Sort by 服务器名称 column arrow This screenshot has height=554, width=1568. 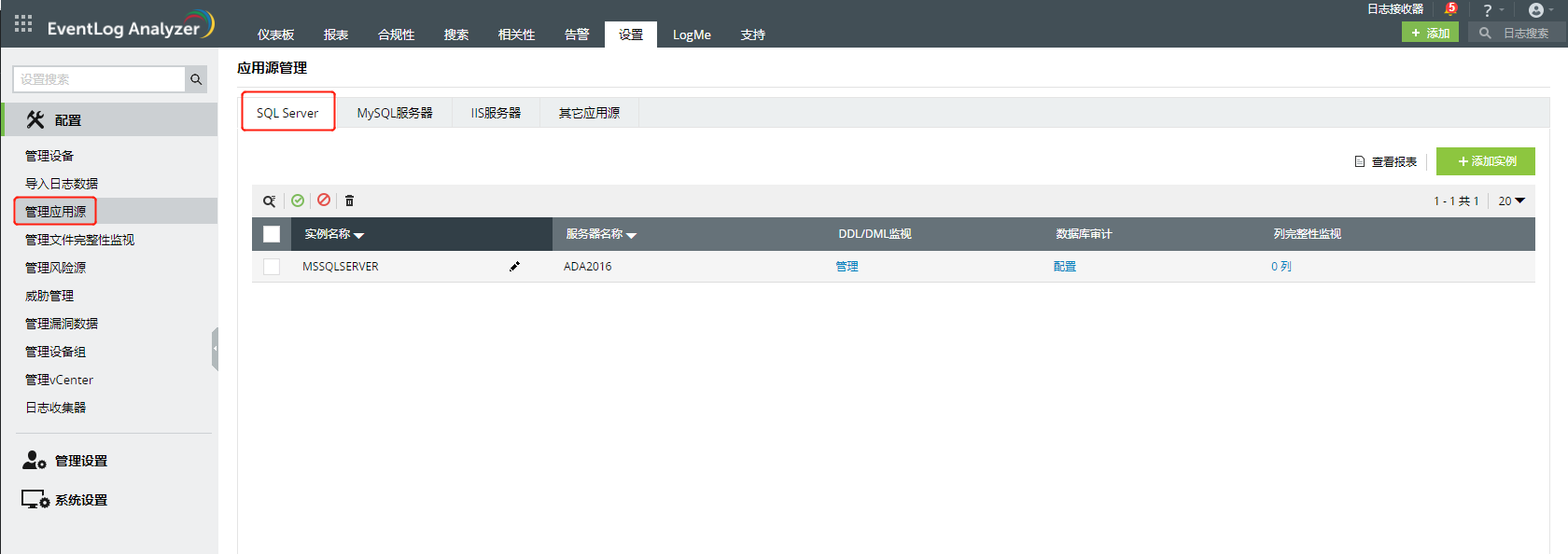(x=632, y=236)
